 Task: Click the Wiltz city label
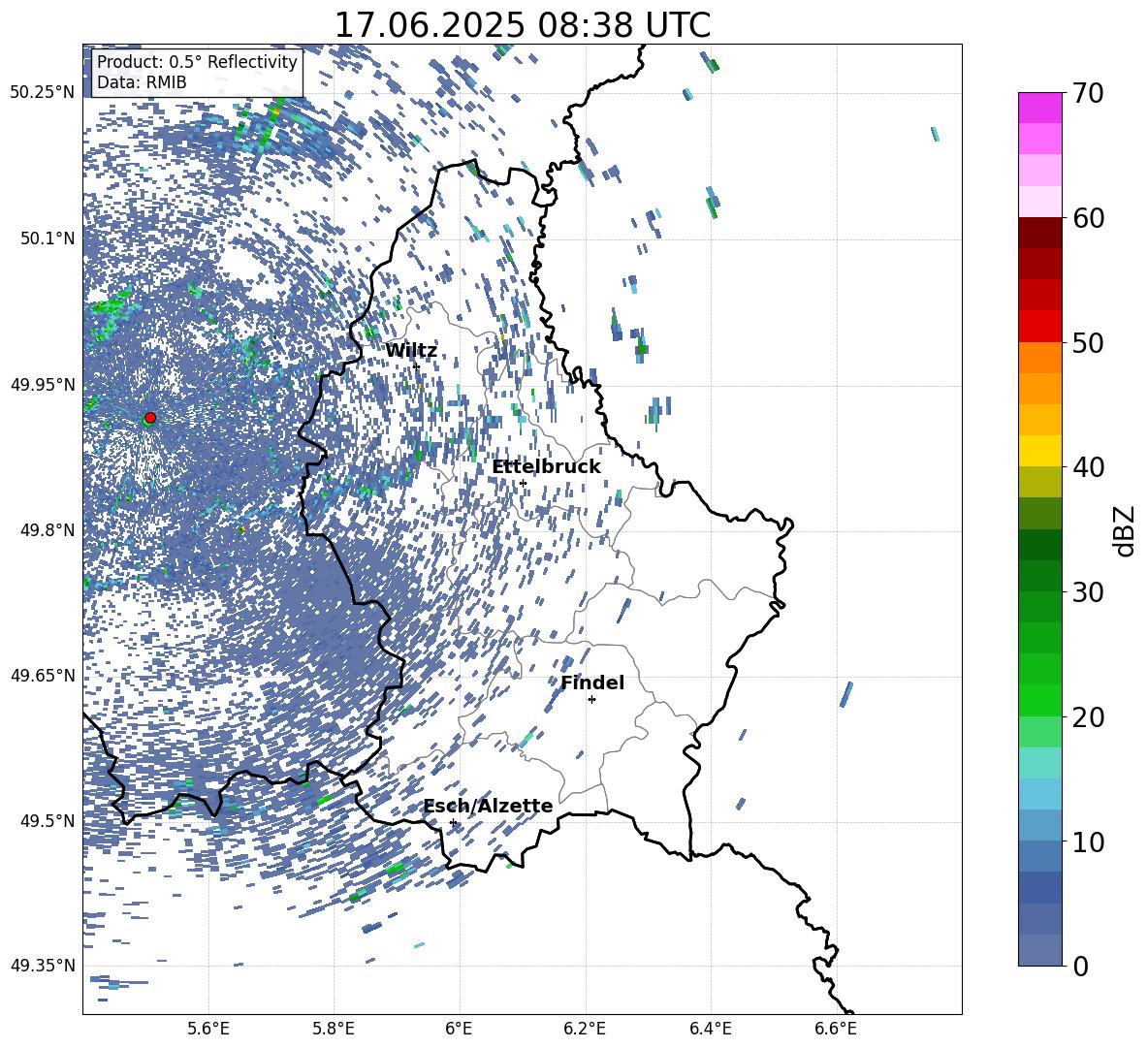click(411, 351)
